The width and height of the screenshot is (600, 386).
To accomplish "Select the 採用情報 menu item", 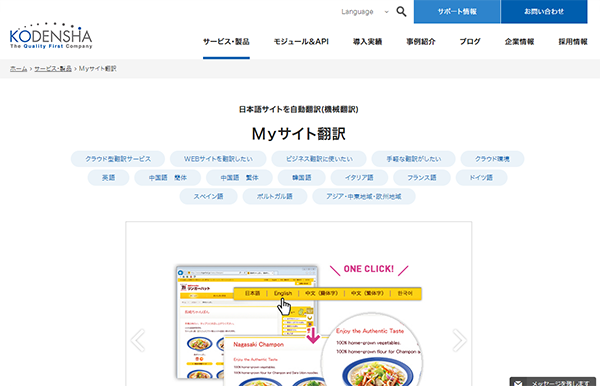I will tap(573, 42).
